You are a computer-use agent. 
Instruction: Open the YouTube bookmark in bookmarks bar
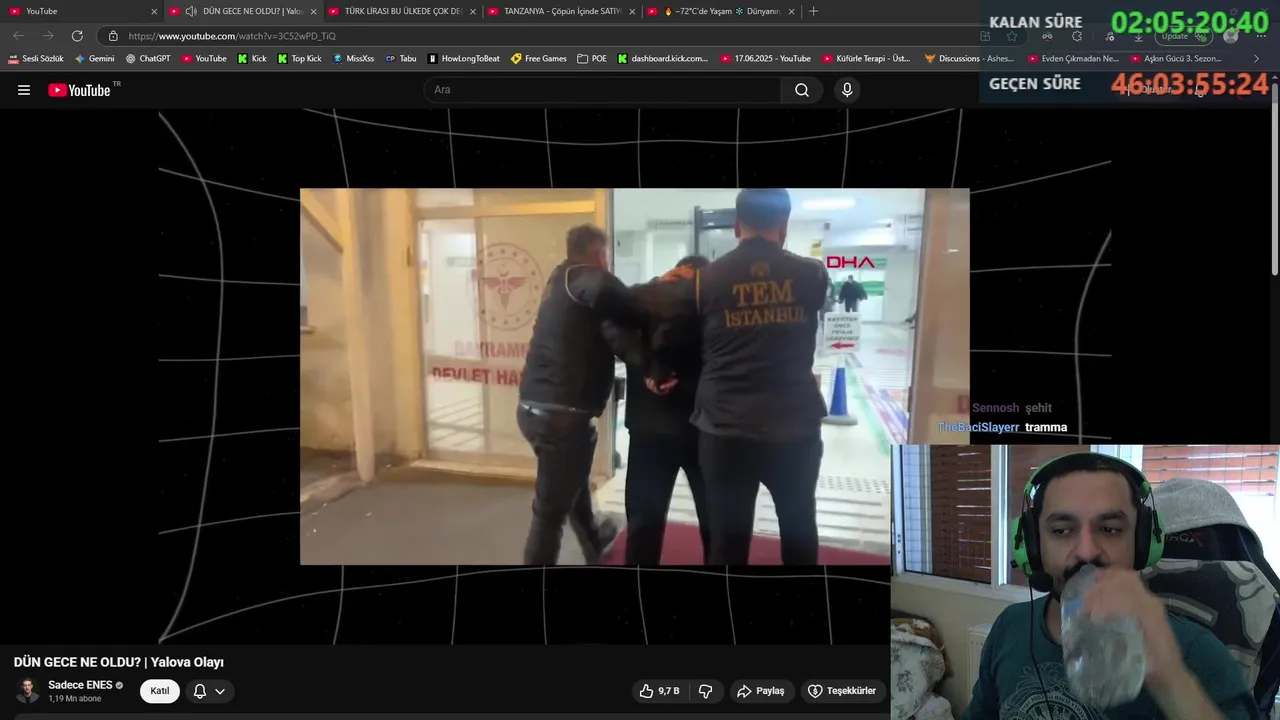point(204,59)
